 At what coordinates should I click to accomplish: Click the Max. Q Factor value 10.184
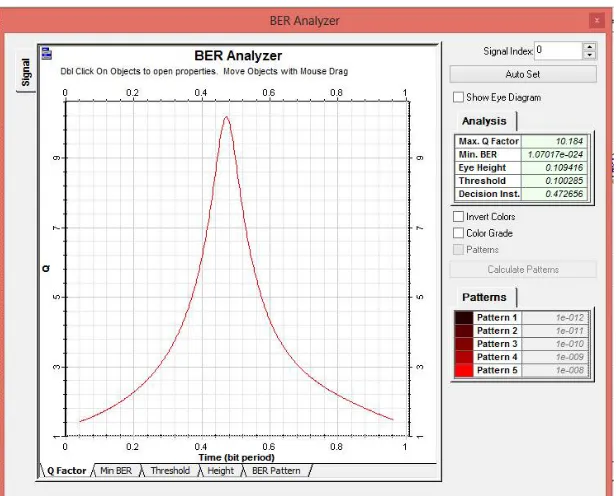554,141
